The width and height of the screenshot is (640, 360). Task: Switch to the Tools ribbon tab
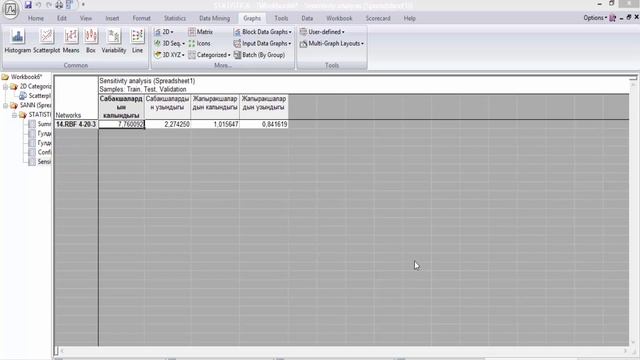point(281,18)
